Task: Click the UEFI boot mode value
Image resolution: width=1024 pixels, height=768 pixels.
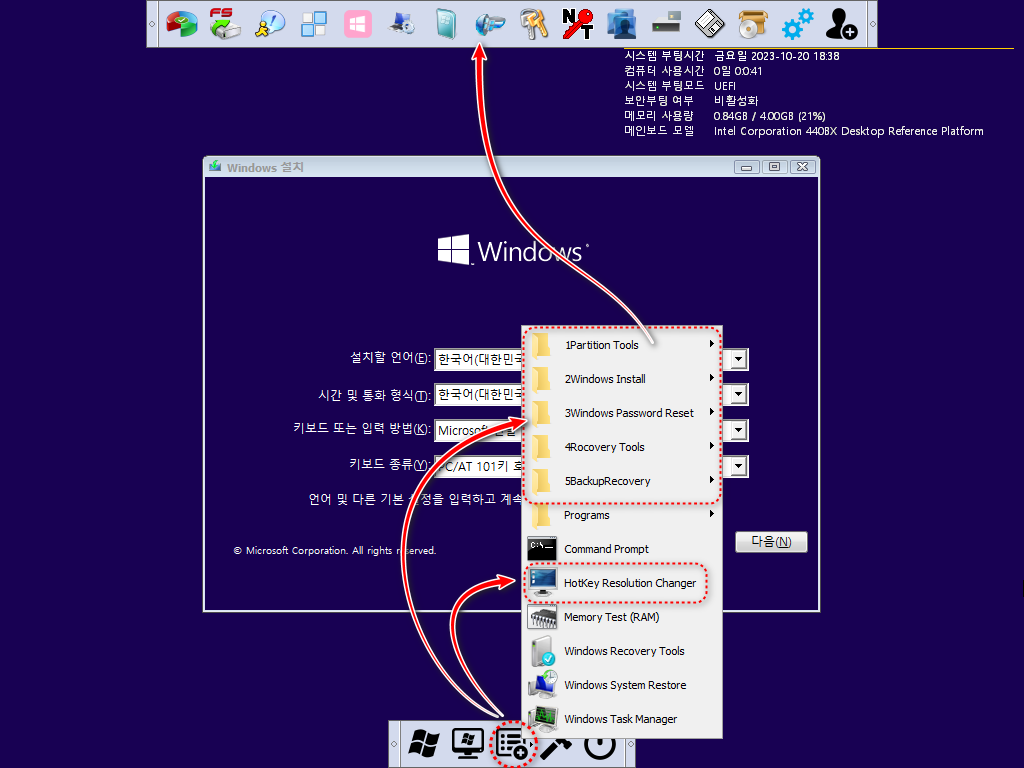Action: click(725, 86)
